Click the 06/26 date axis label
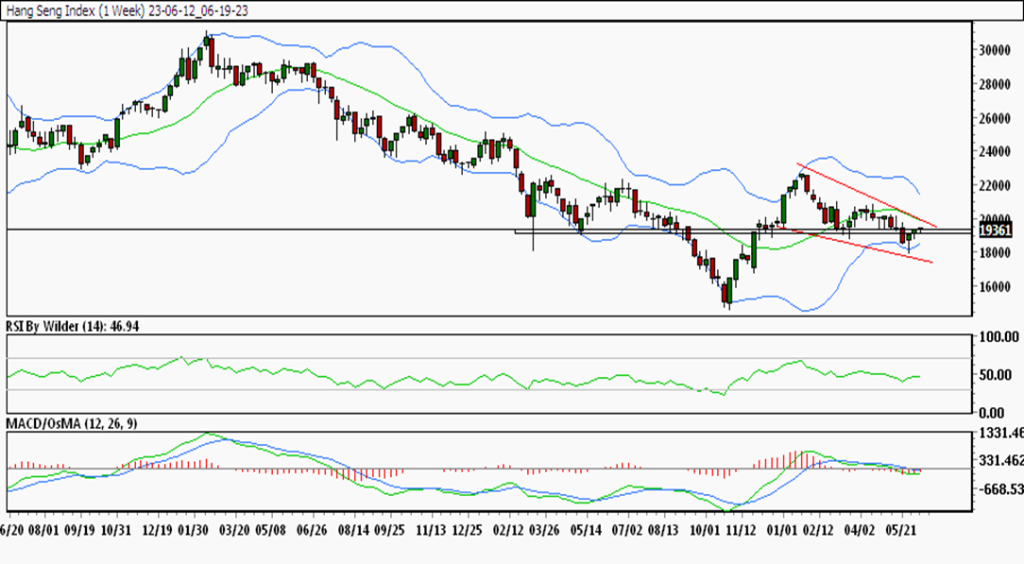This screenshot has height=564, width=1024. (x=312, y=529)
